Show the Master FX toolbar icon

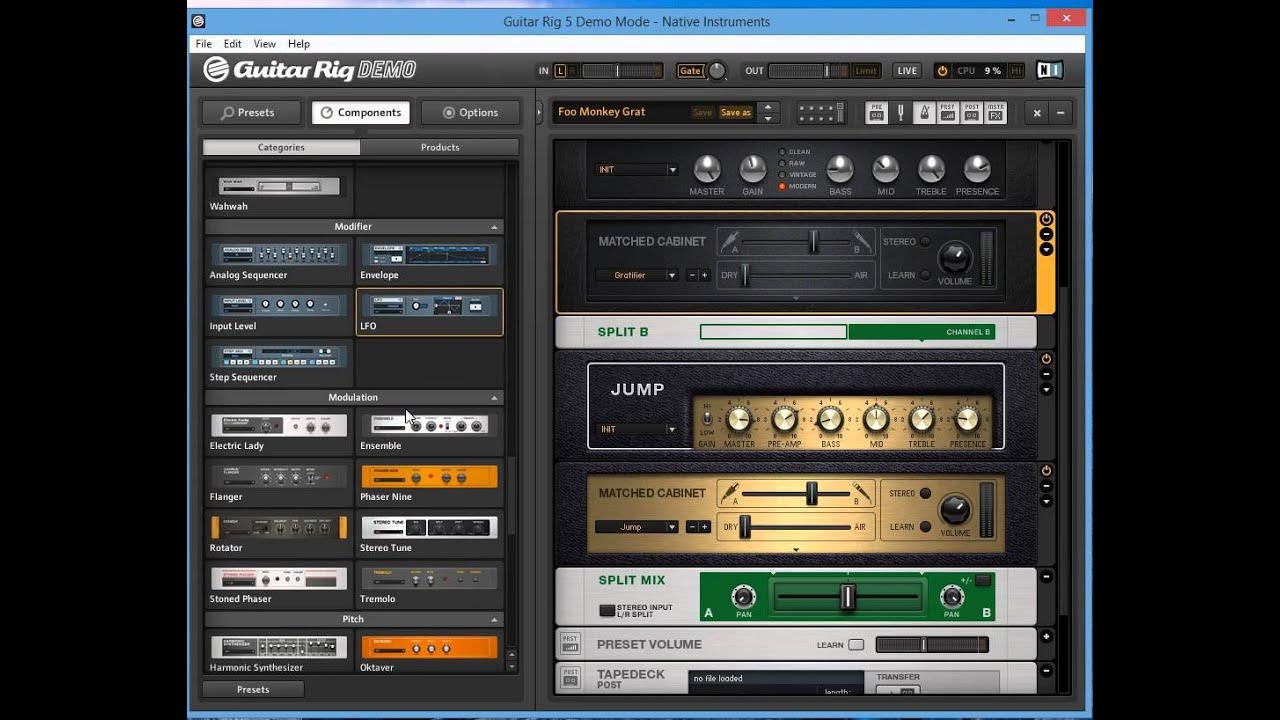[x=996, y=113]
